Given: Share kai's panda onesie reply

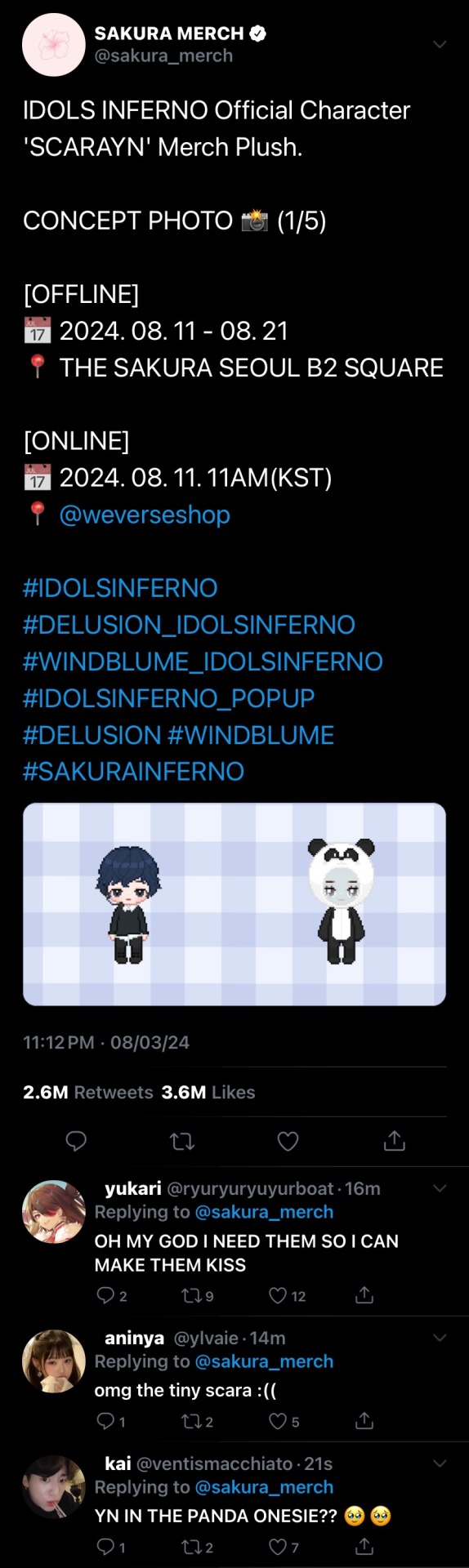Looking at the screenshot, I should pos(364,1546).
